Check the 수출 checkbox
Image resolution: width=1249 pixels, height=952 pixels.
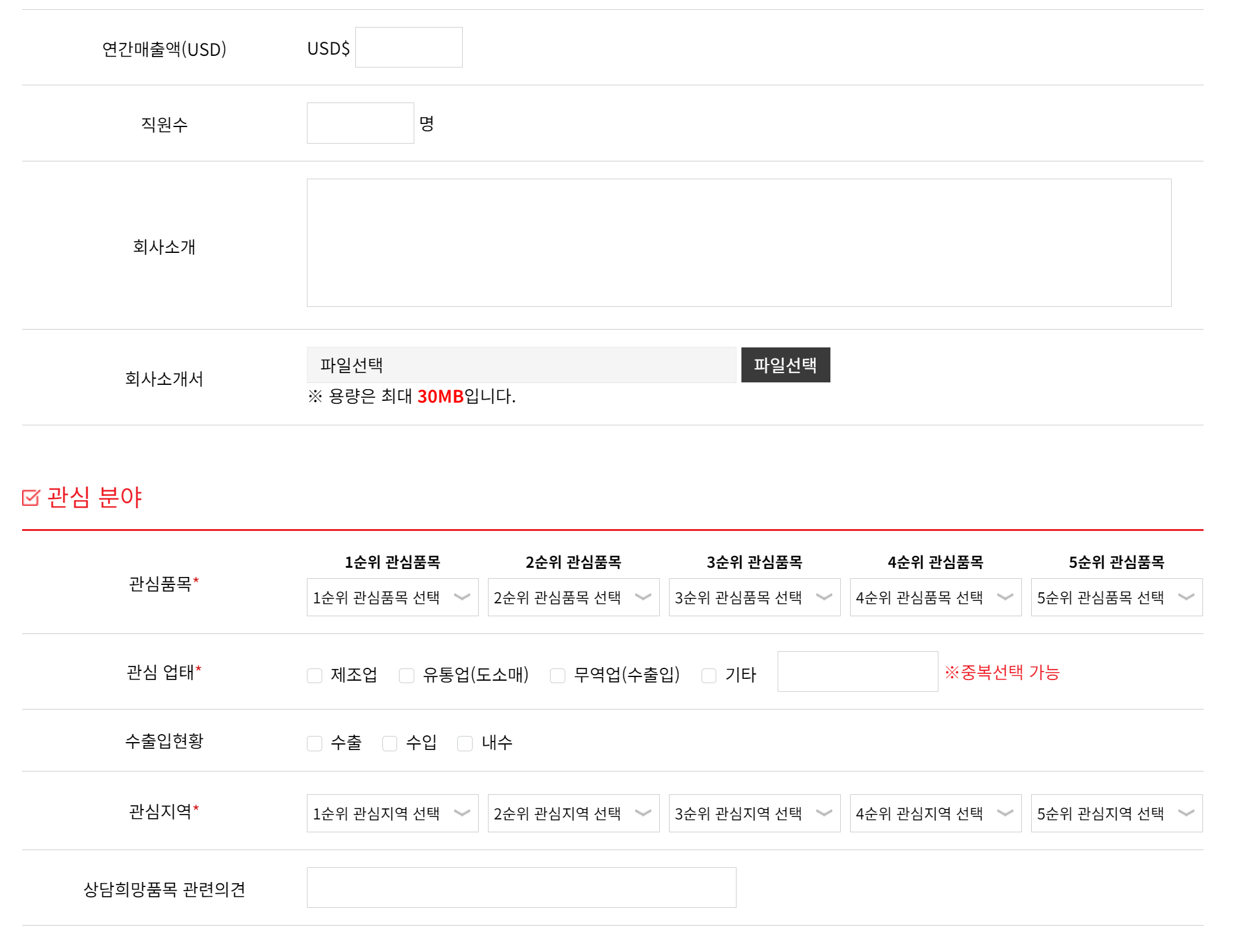(314, 743)
